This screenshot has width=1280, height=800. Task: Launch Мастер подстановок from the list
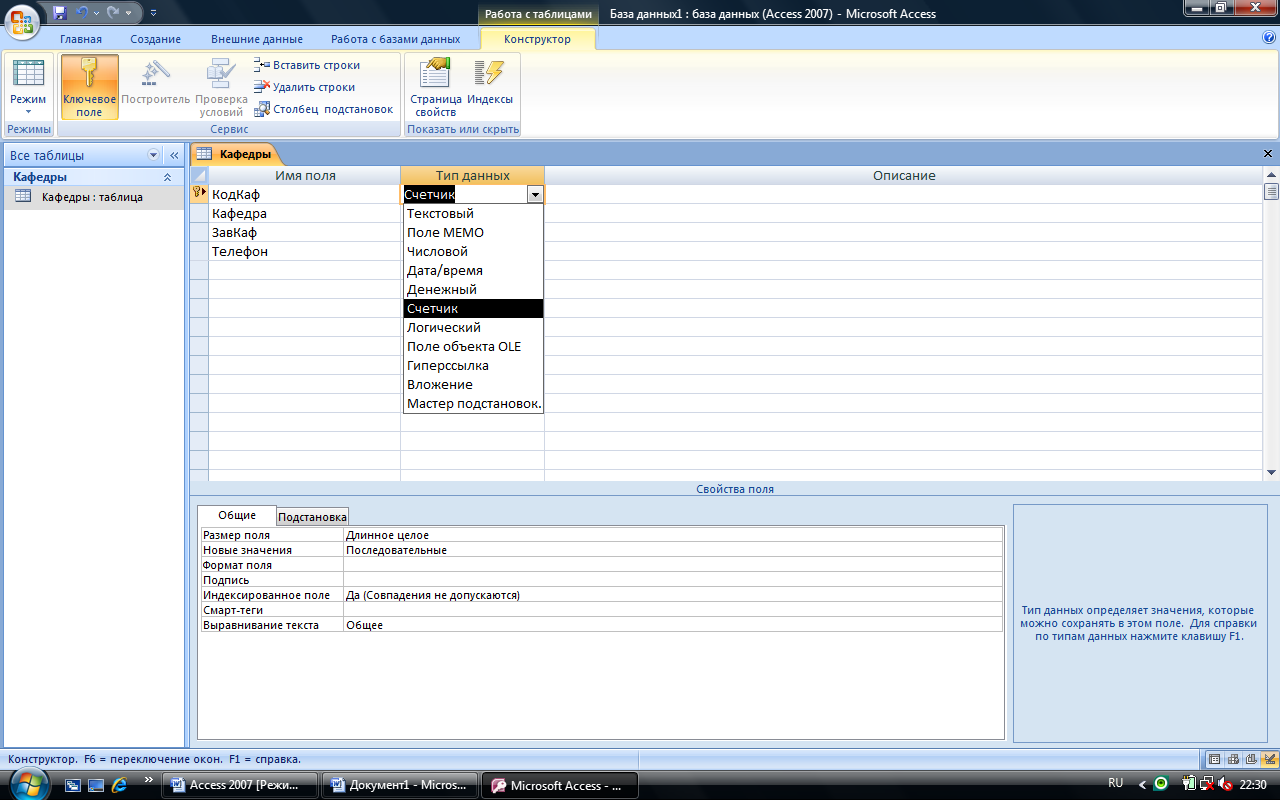pyautogui.click(x=473, y=403)
